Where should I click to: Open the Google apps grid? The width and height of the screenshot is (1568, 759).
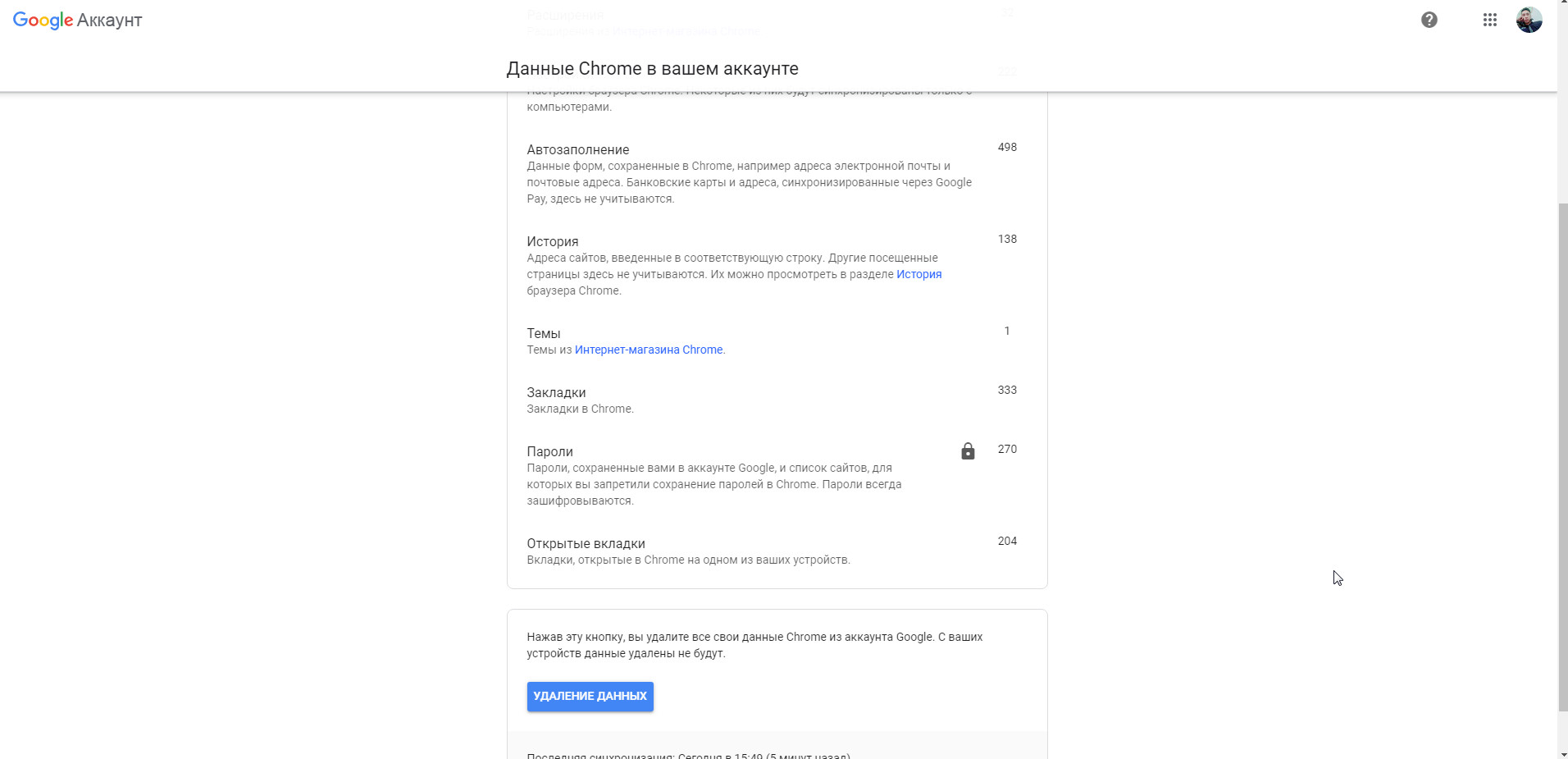(1489, 20)
